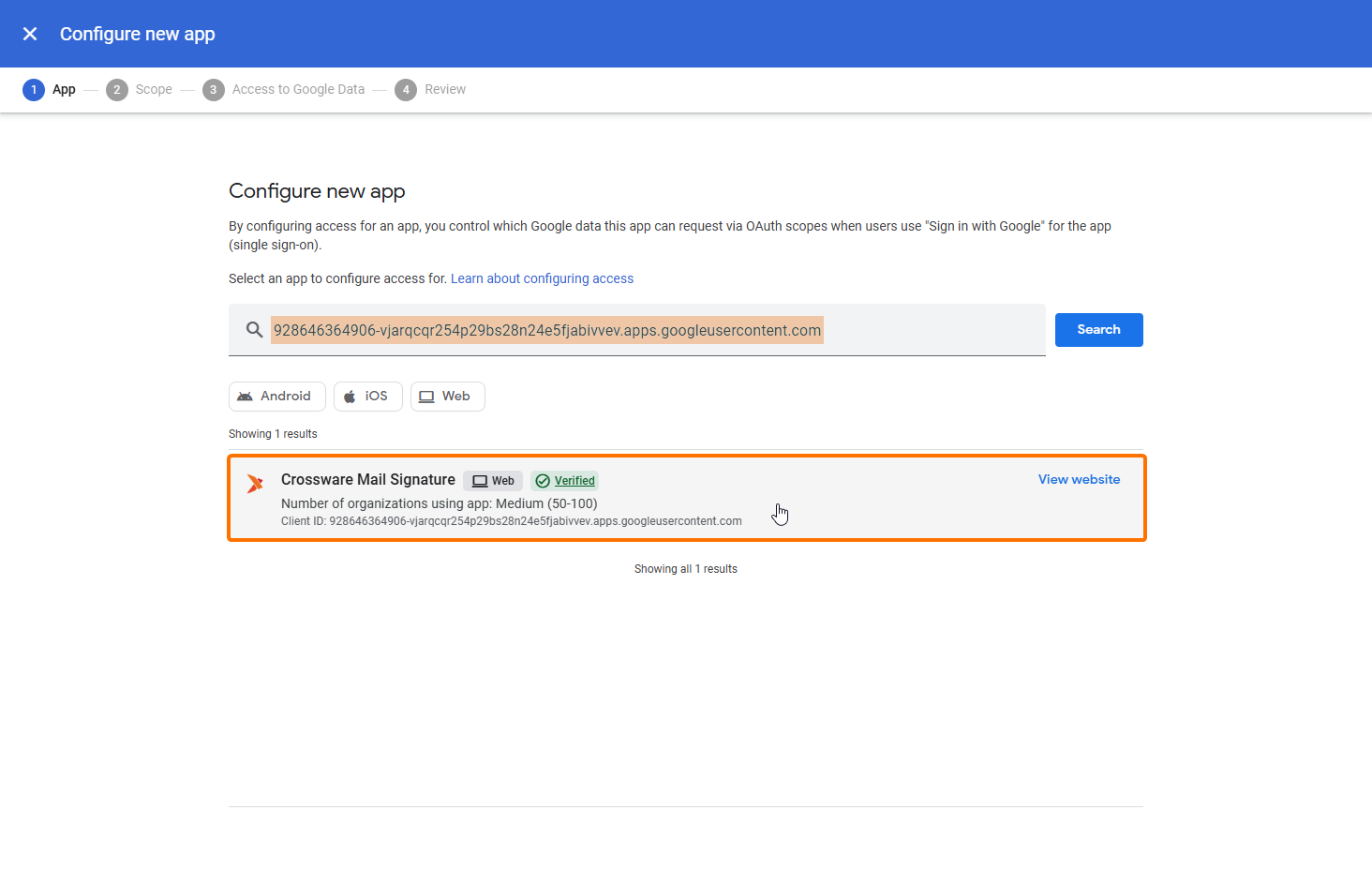1372x885 pixels.
Task: Click the step 2 Scope circle
Action: (117, 90)
